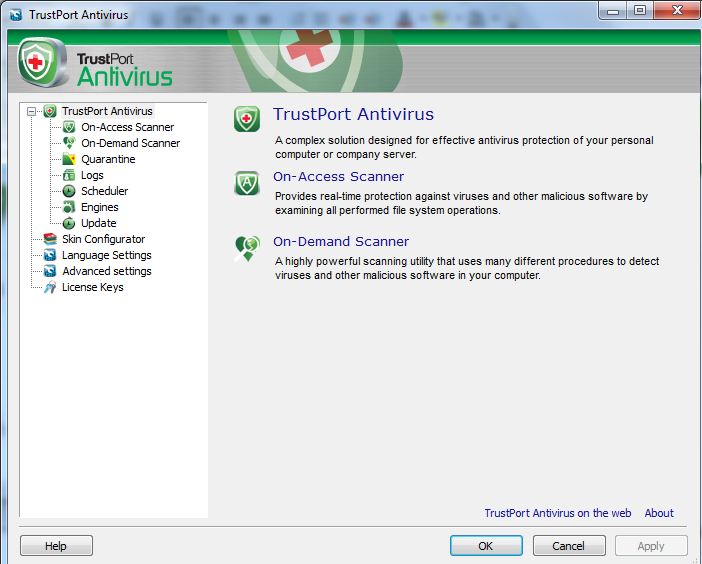This screenshot has height=564, width=702.
Task: Click the large On-Access Scanner shield icon
Action: 247,183
